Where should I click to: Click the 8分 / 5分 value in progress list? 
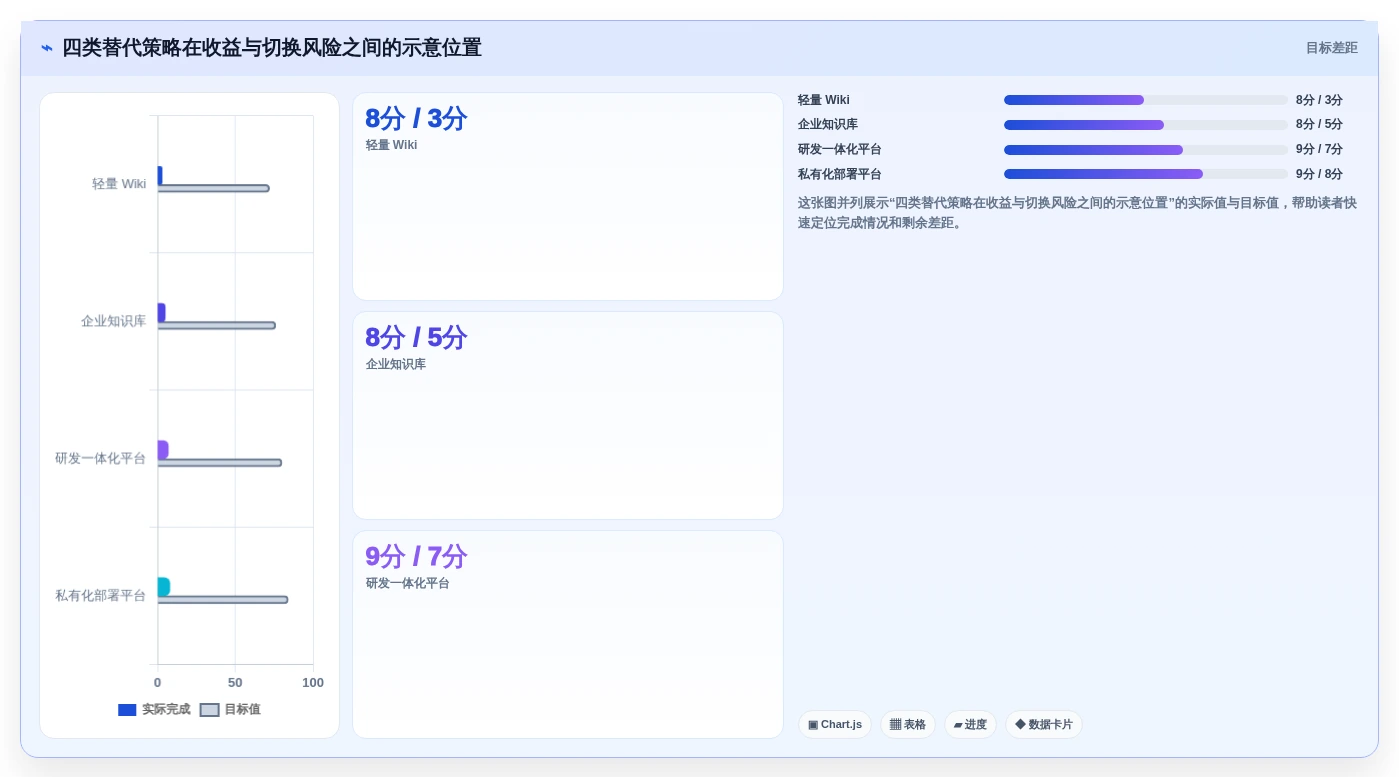pos(1319,125)
